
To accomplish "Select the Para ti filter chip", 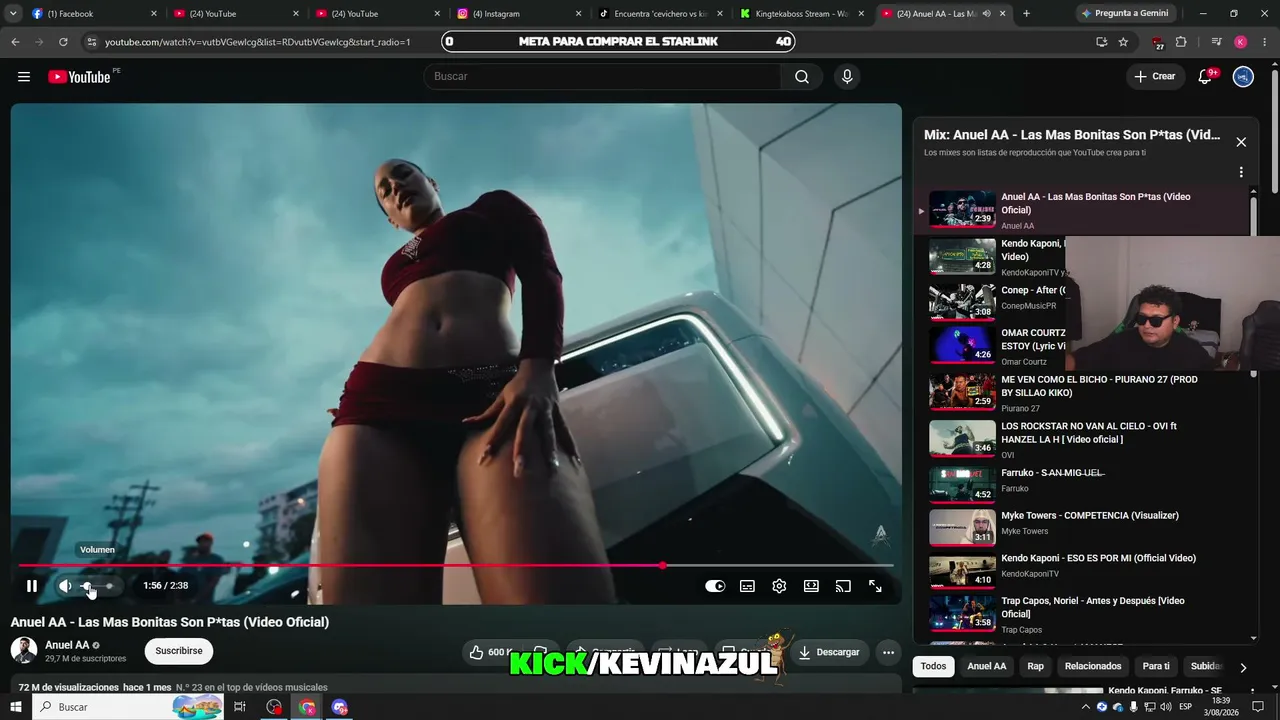I will point(1156,666).
